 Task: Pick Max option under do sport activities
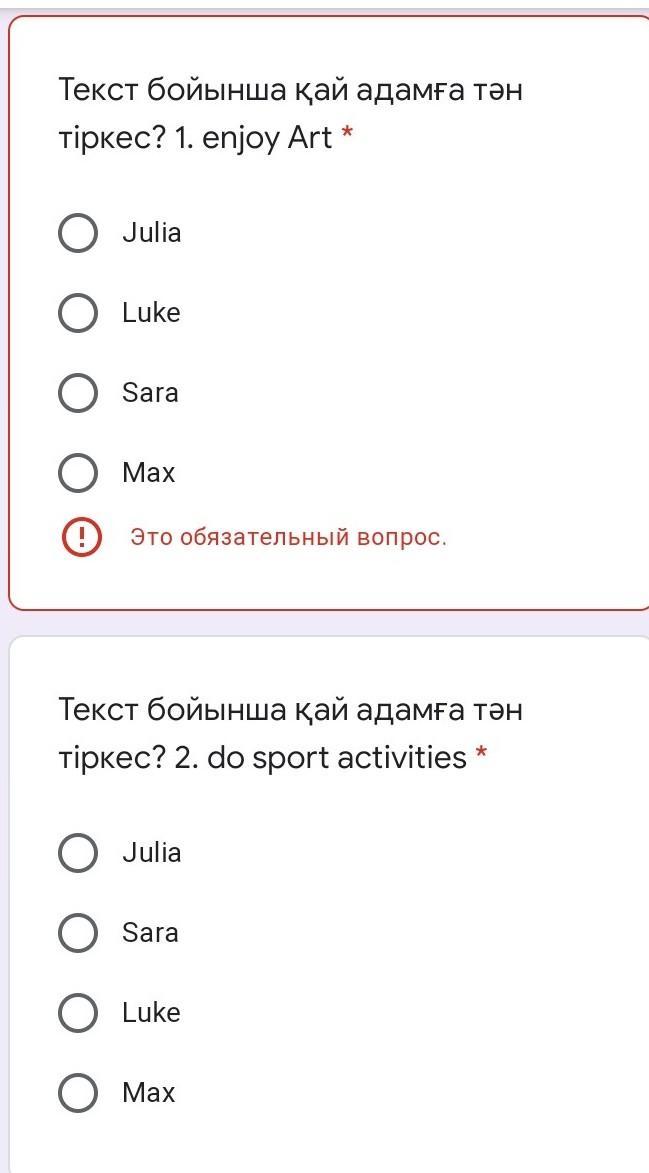(x=78, y=1093)
